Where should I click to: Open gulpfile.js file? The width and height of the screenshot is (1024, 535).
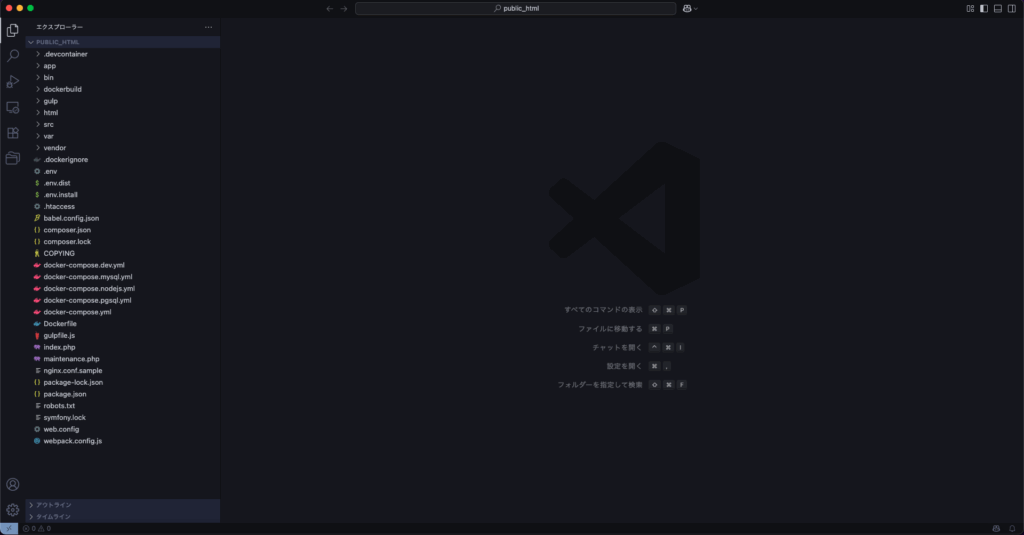(123, 336)
